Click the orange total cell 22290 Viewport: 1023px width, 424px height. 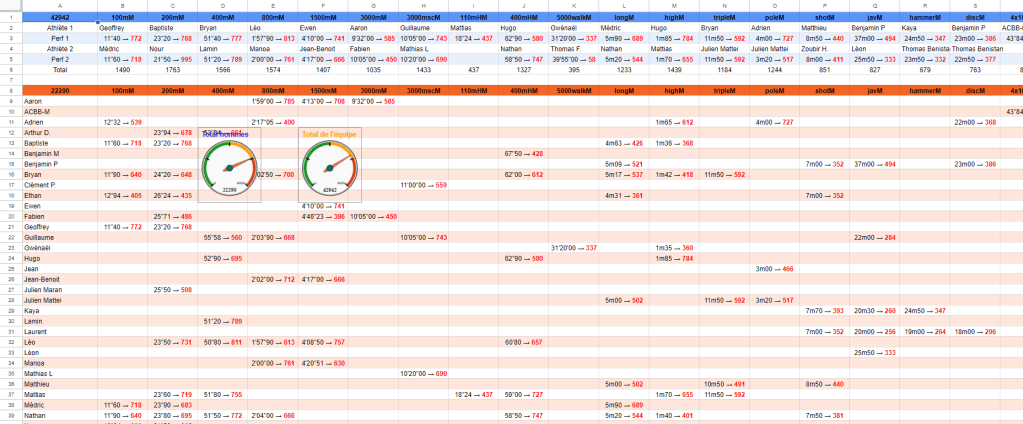(x=59, y=91)
